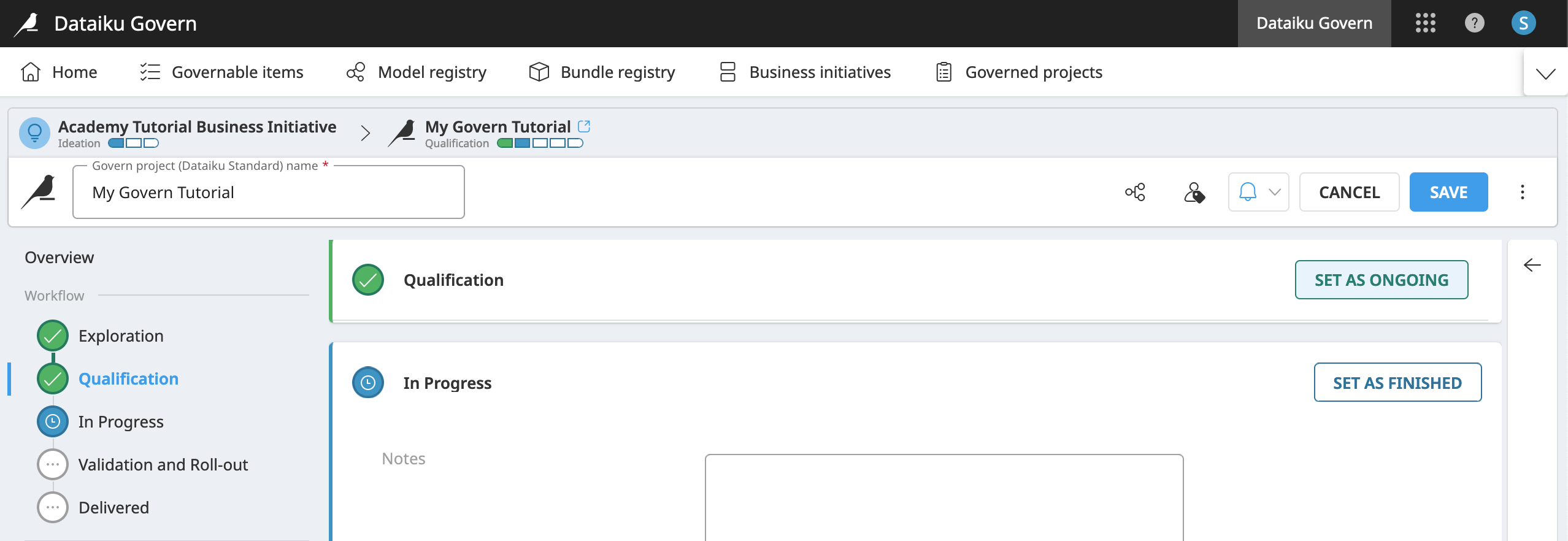1568x541 pixels.
Task: Open Academy Tutorial Business Initiative breadcrumb
Action: coord(197,127)
